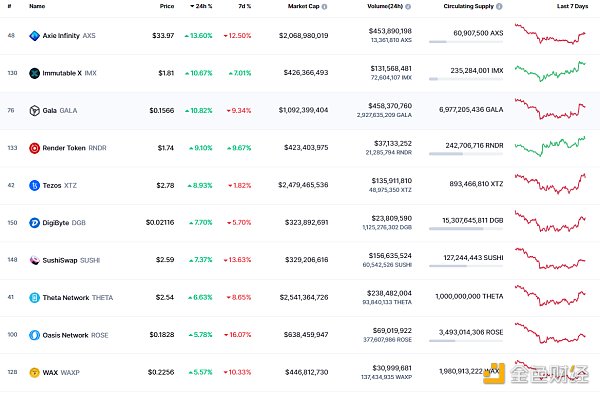This screenshot has height=395, width=600.
Task: Open Market Cap info tooltip icon
Action: 324,7
